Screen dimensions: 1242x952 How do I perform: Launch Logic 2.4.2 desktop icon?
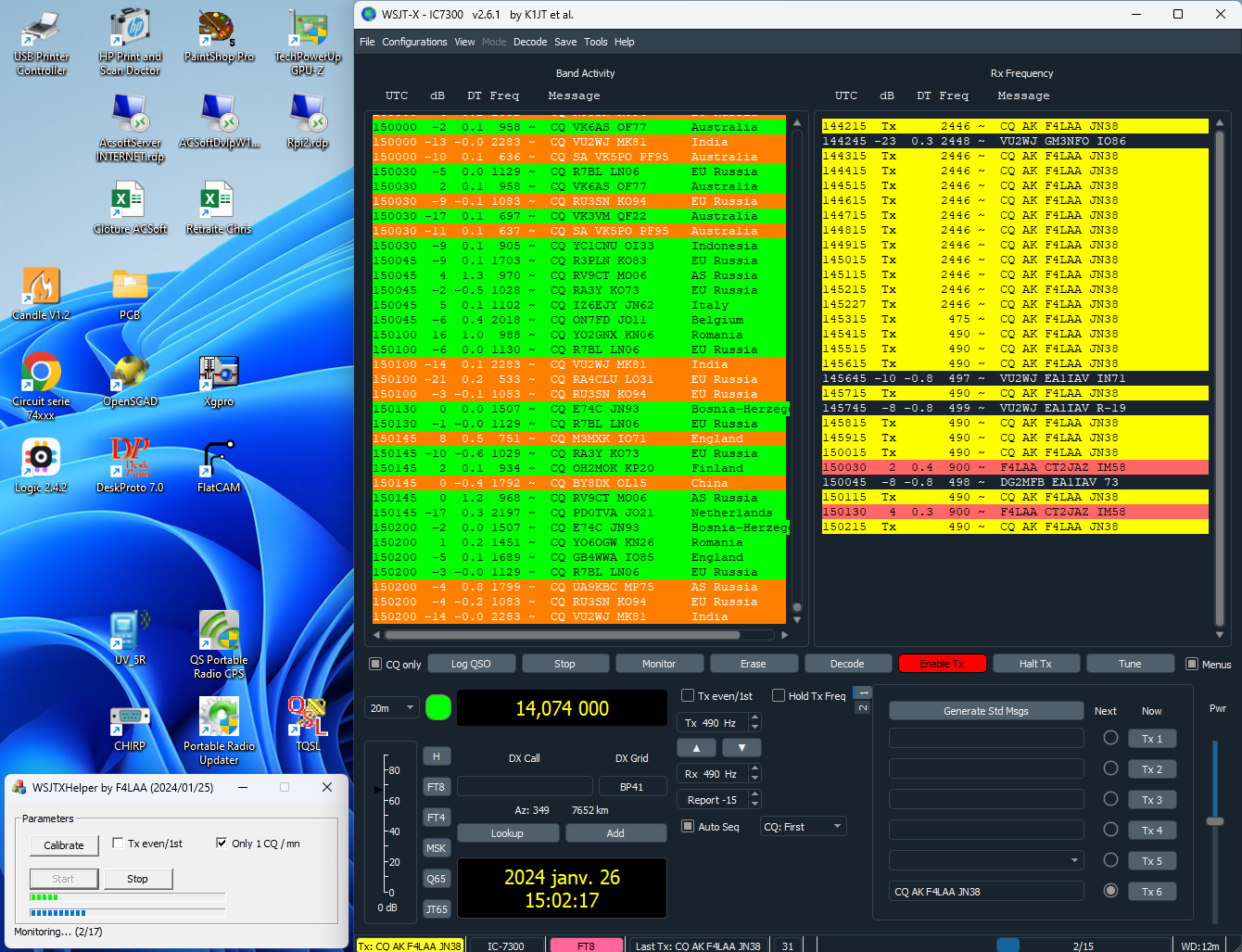click(41, 466)
